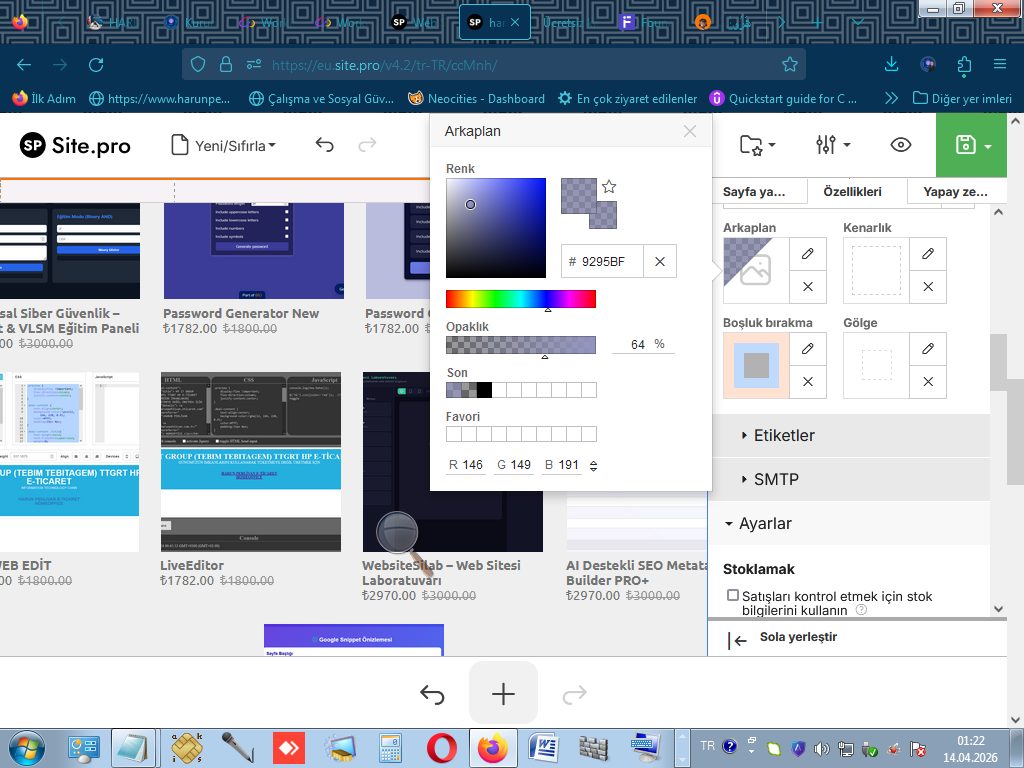Edit Arkaplan with the pencil icon
Image resolution: width=1024 pixels, height=768 pixels.
coord(808,254)
